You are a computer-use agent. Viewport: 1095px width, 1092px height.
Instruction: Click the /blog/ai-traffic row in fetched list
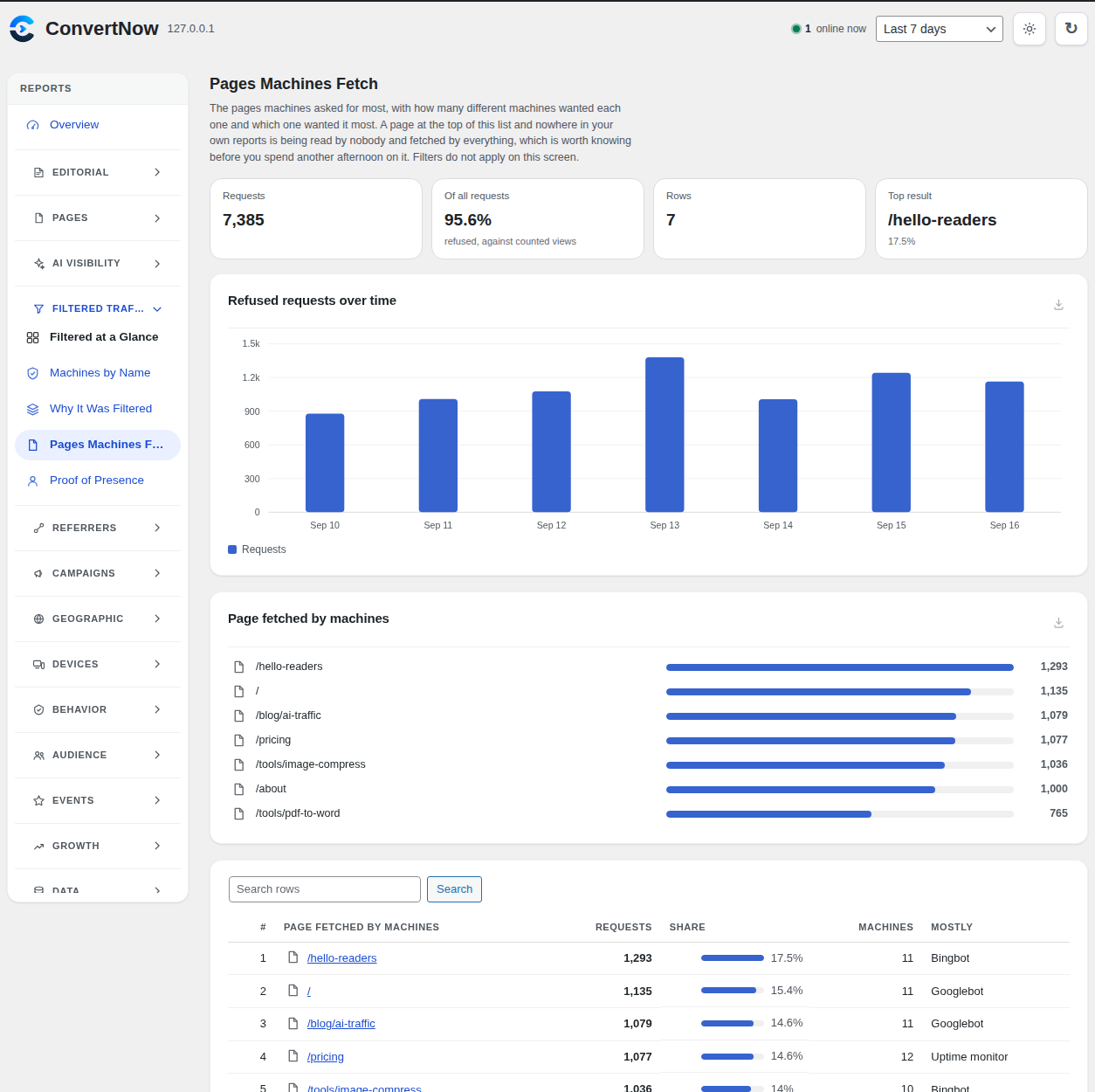[650, 715]
